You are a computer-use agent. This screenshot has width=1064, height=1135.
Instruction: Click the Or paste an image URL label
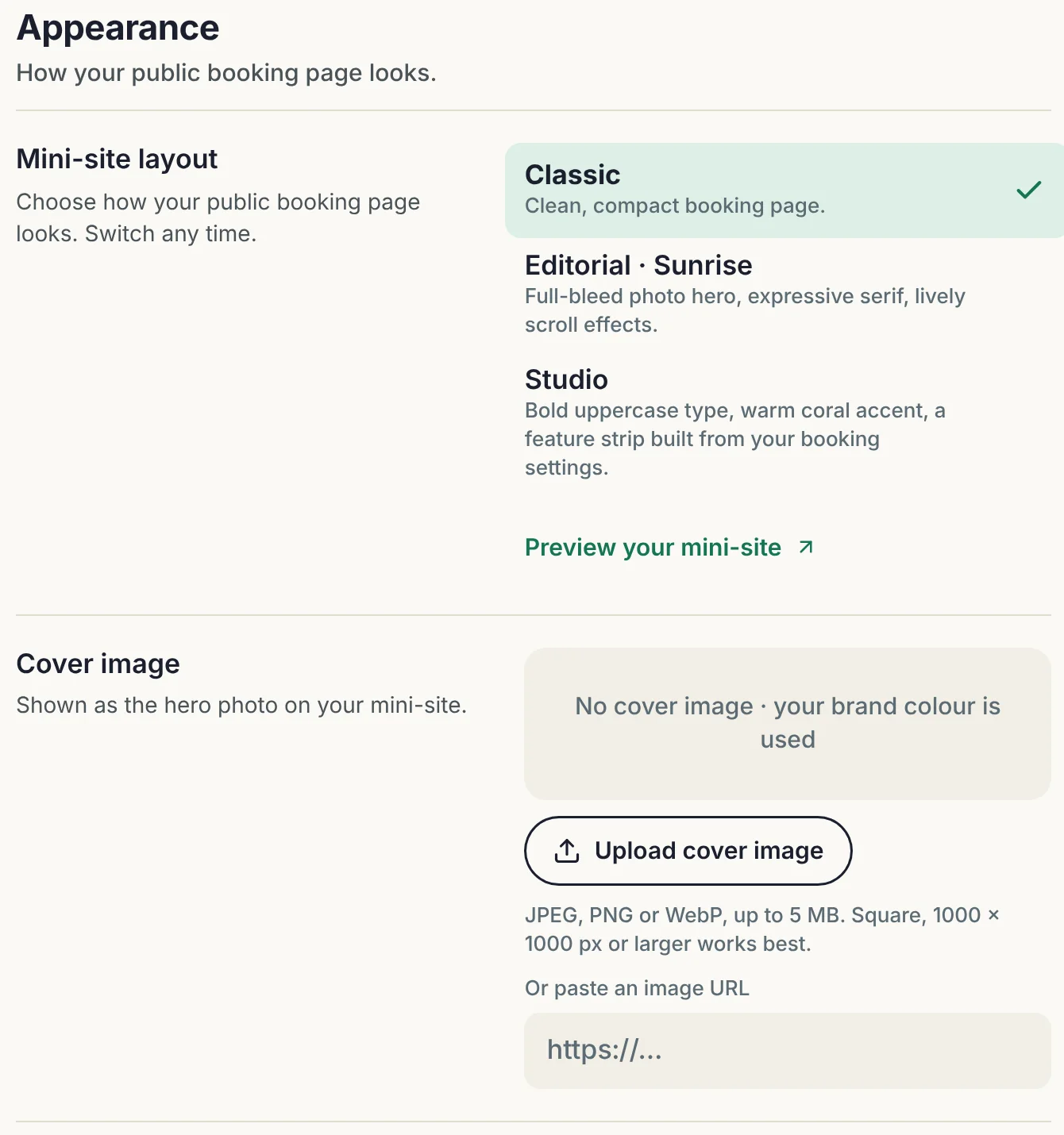637,988
